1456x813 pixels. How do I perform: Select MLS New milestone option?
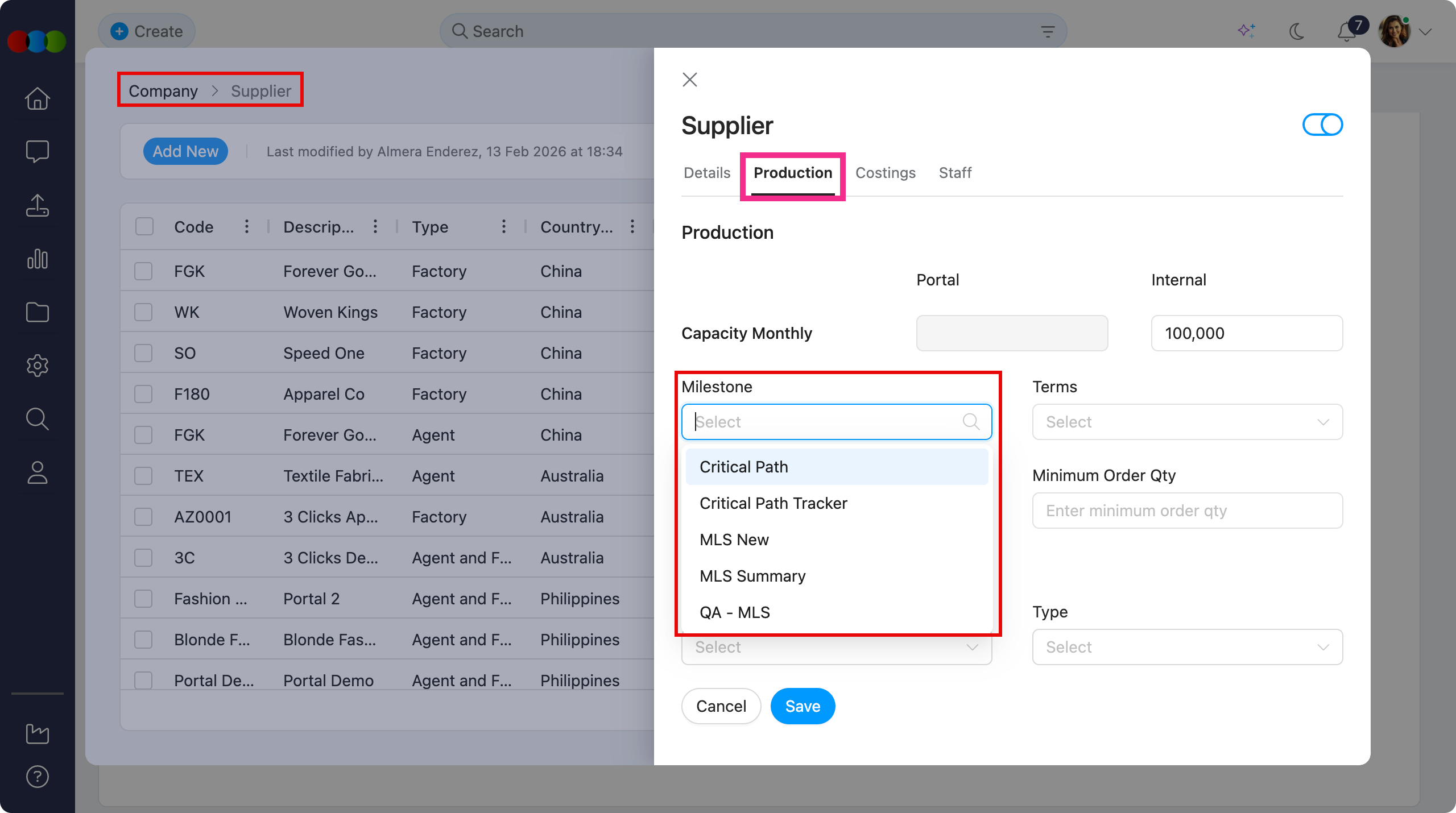coord(837,540)
